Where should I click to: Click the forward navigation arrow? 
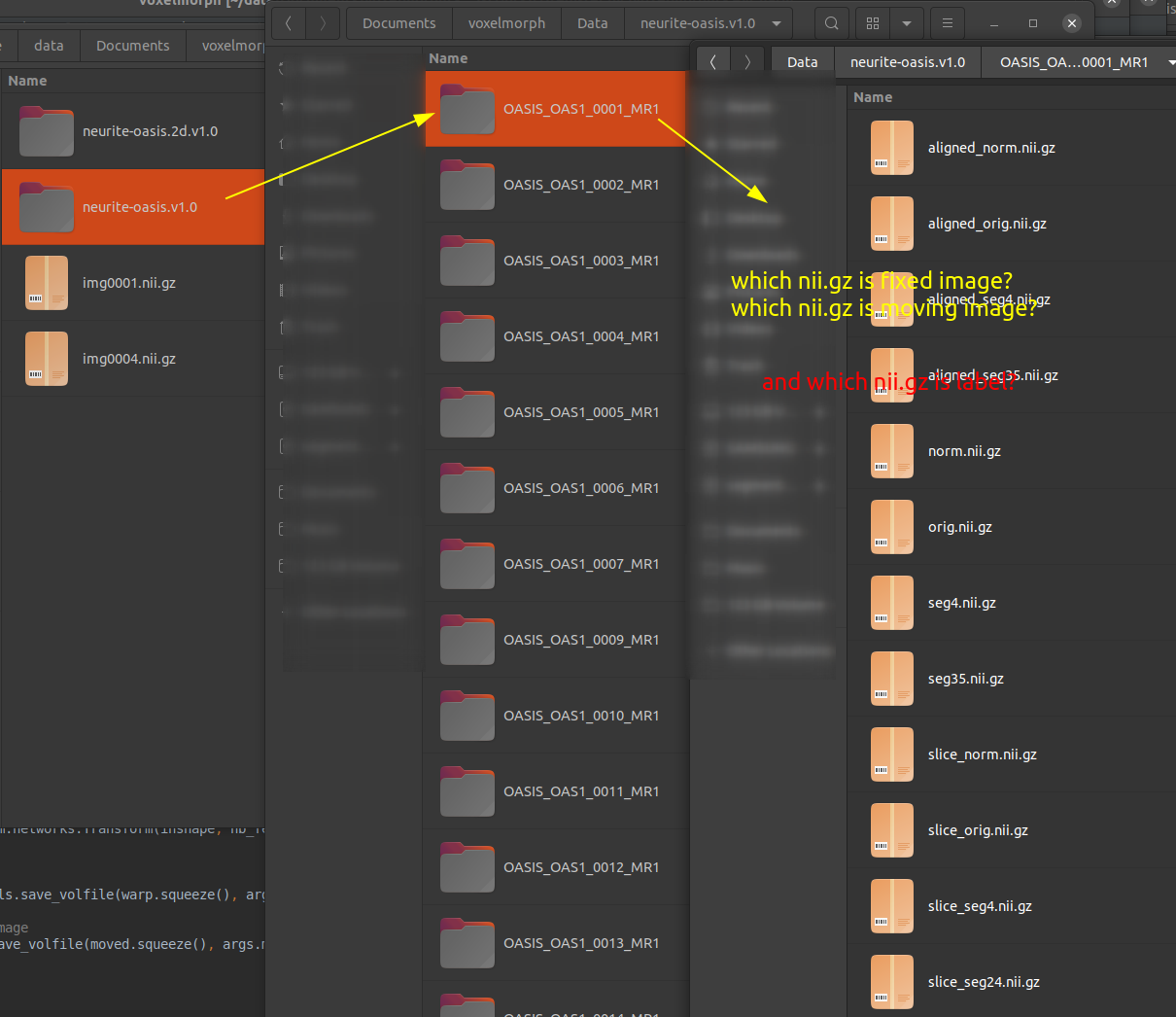point(322,22)
